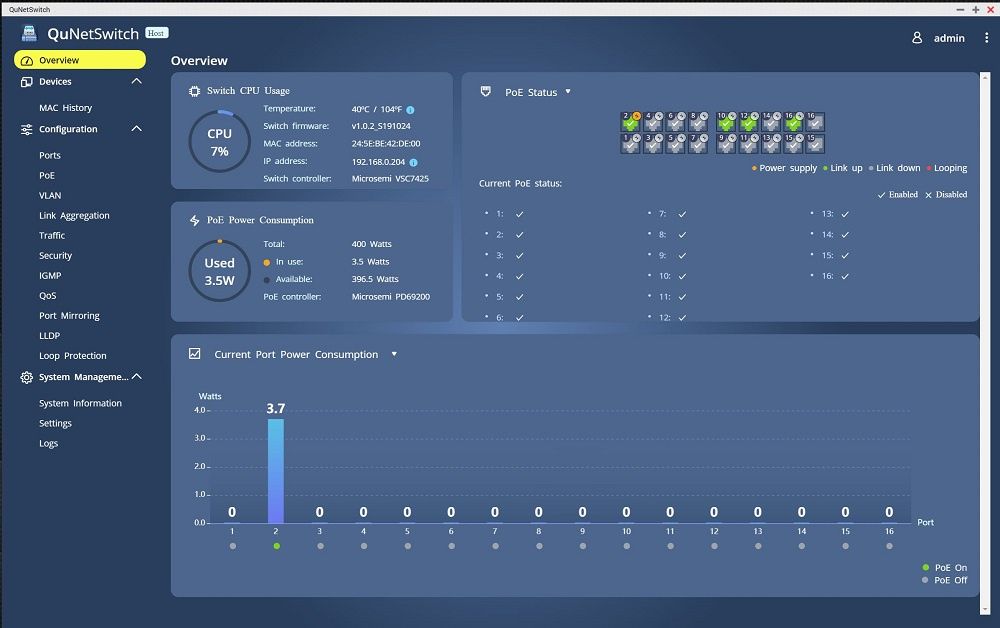The width and height of the screenshot is (1000, 628).
Task: Click the PoE enabled checkmark for port 1
Action: 520,214
